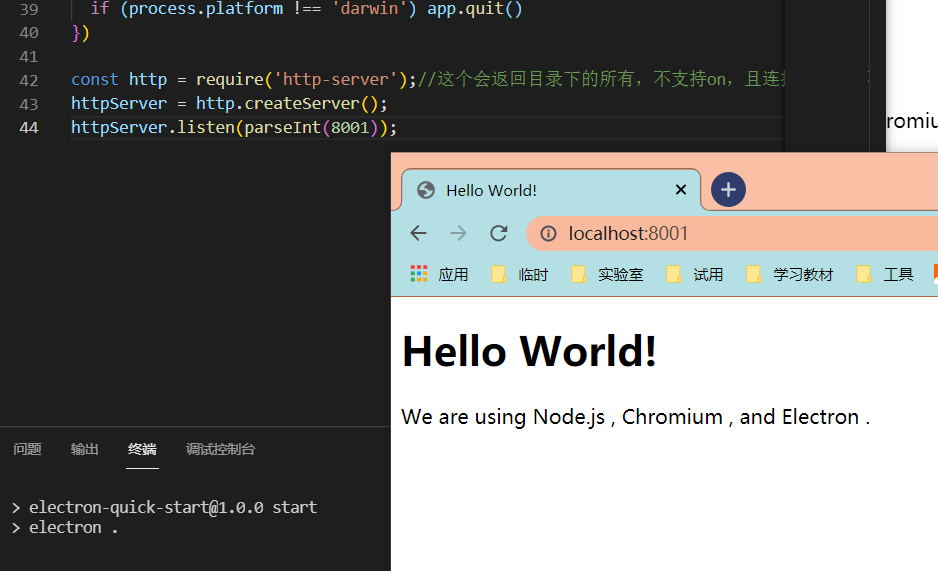Click the app.quit() call on line 39

[474, 8]
